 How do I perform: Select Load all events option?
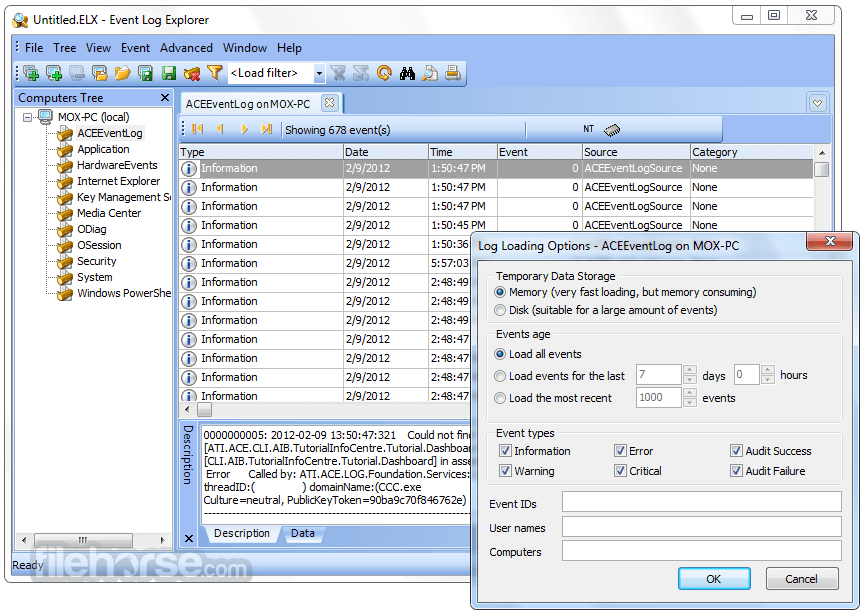500,354
